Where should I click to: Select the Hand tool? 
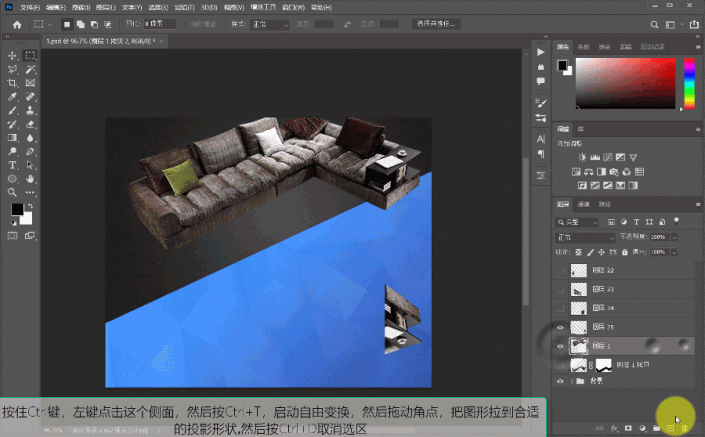point(30,178)
